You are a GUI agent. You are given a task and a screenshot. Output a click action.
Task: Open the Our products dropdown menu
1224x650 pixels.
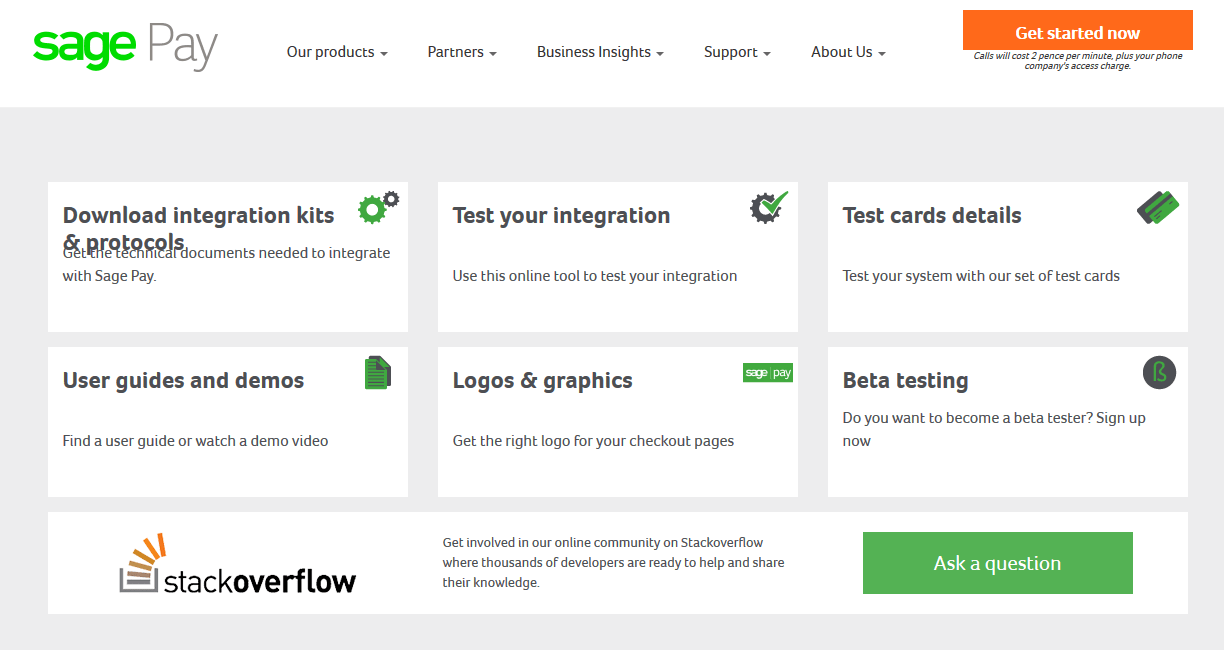[x=337, y=52]
